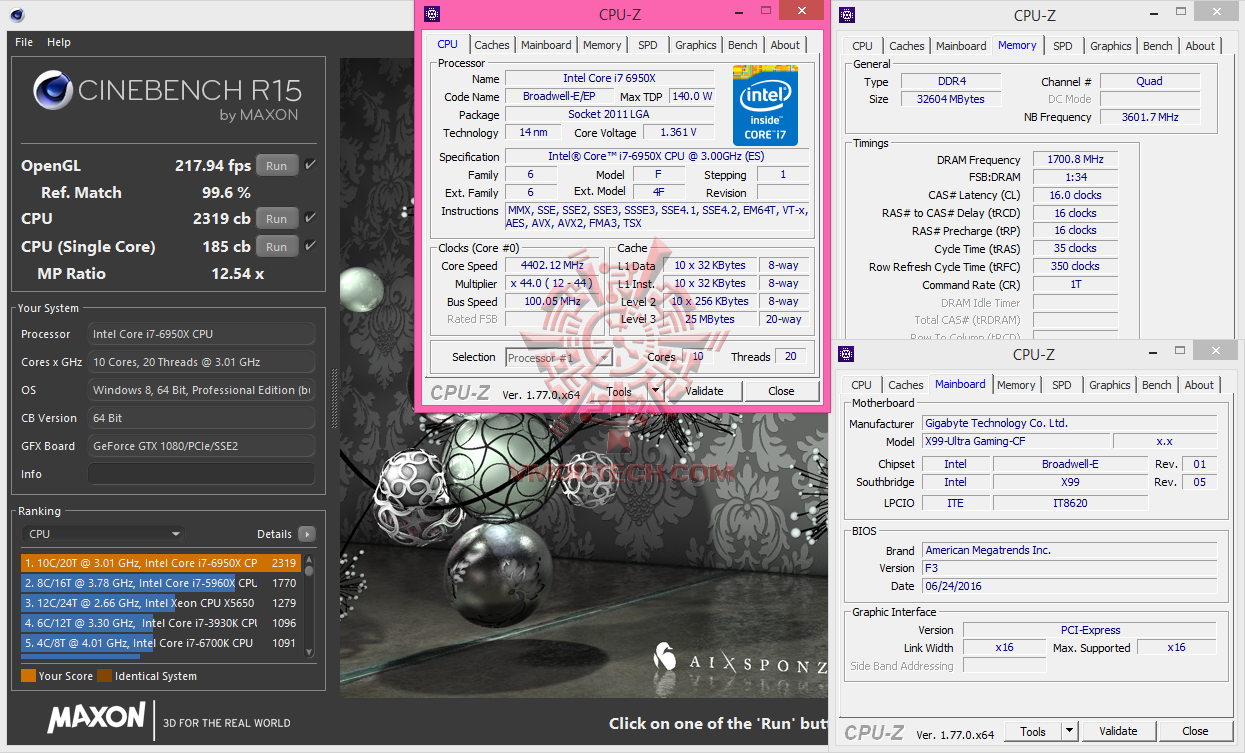Click the GFX Board value GeForce GTX 1080
This screenshot has width=1245, height=753.
pyautogui.click(x=201, y=446)
